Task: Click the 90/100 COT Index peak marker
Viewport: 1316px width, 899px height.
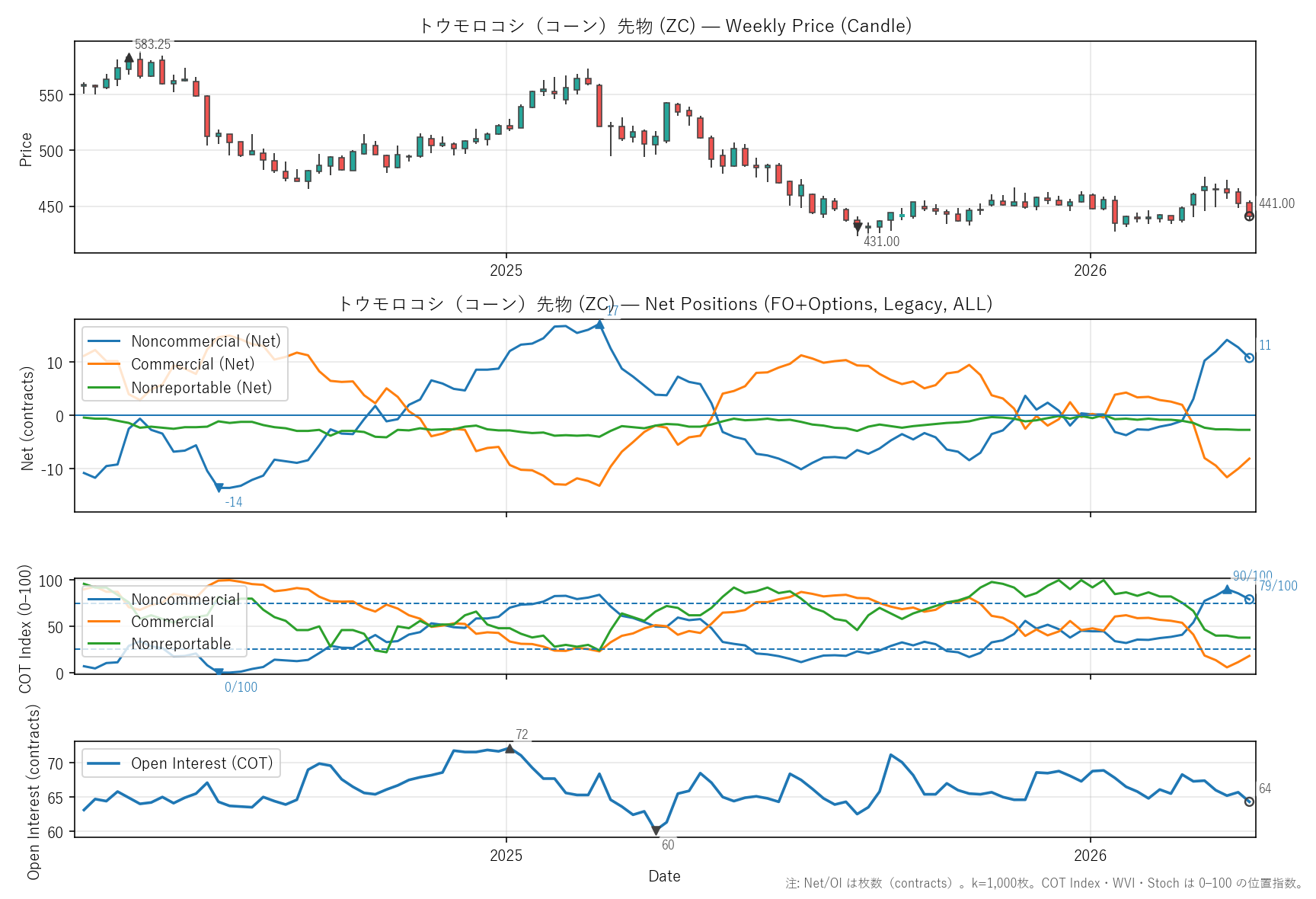Action: pos(1226,589)
